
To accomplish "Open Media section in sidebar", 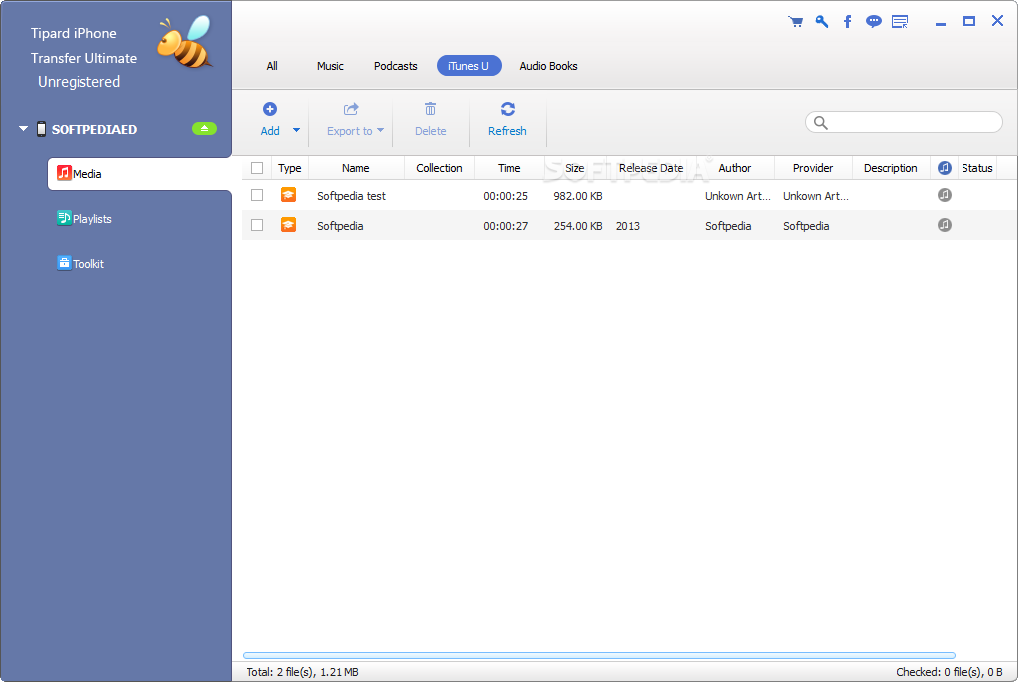I will (140, 173).
